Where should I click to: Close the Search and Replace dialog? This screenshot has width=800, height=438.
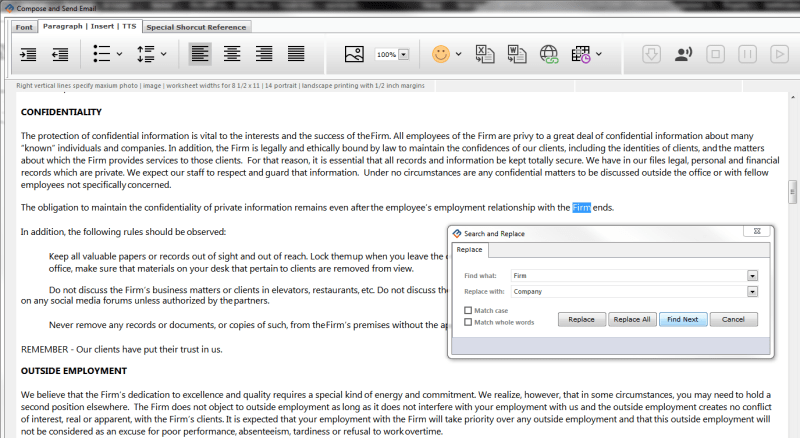tap(757, 231)
